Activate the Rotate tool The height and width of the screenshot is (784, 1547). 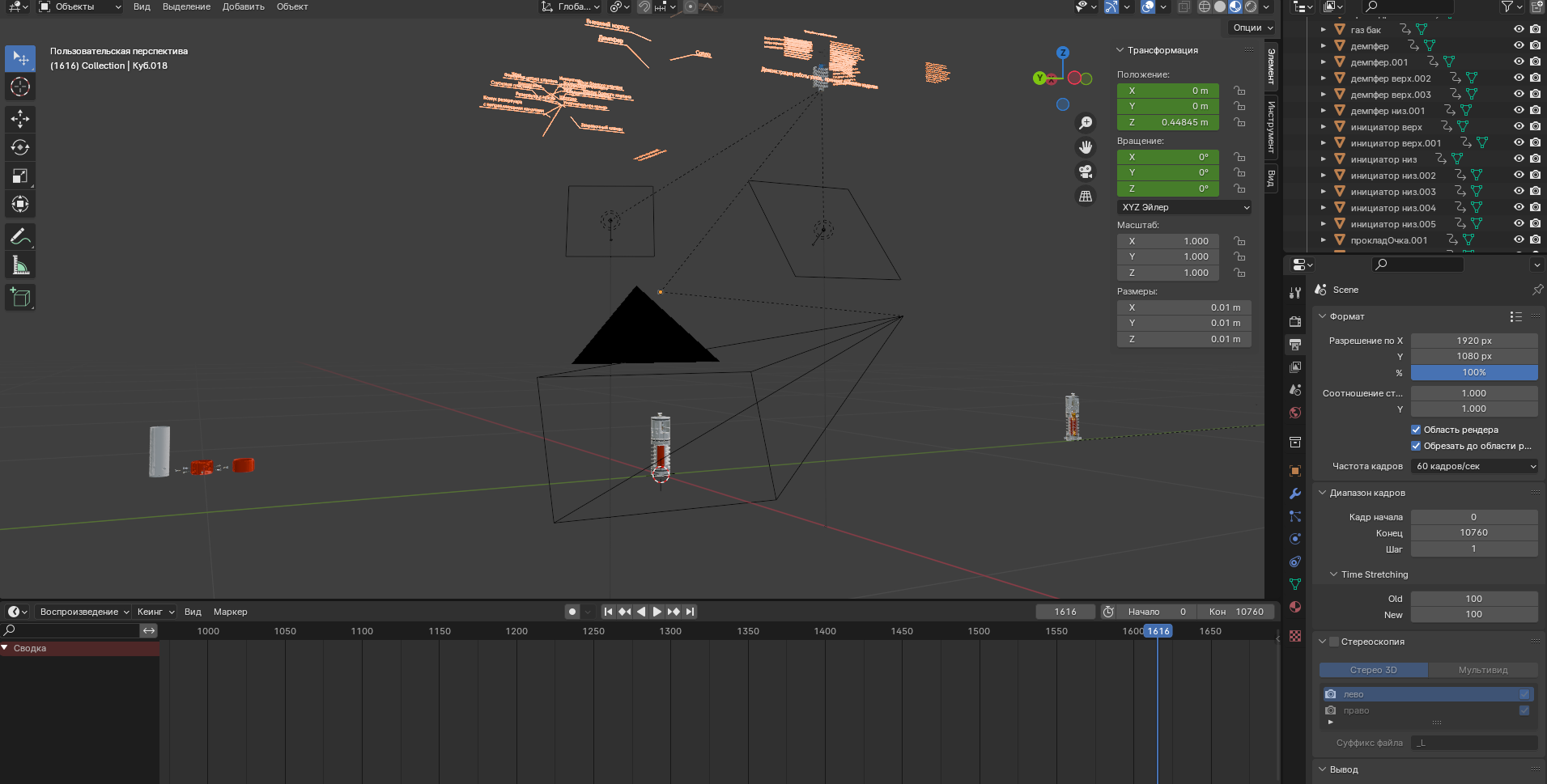pos(20,147)
